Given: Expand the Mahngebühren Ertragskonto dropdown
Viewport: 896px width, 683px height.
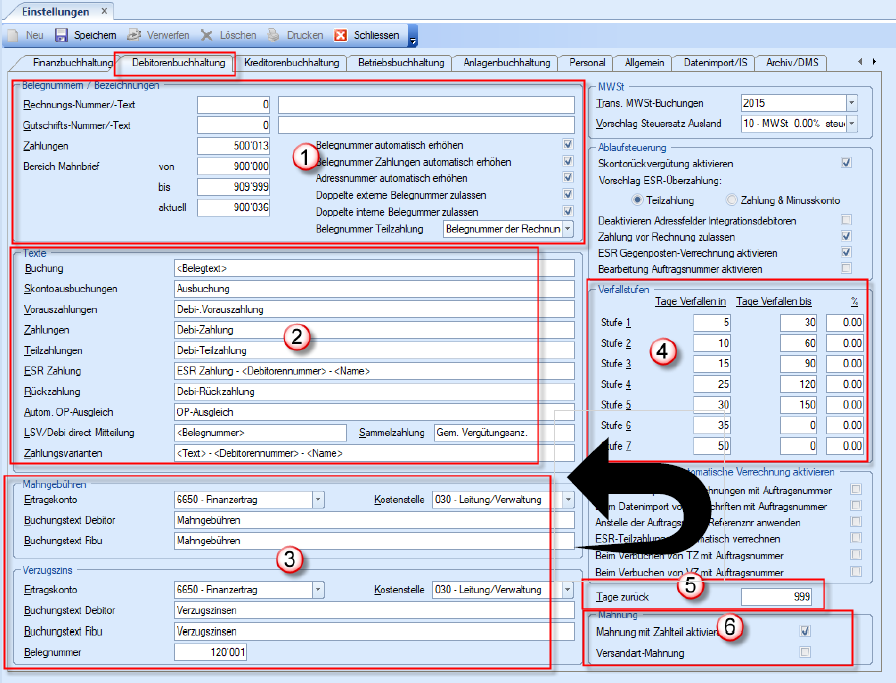Looking at the screenshot, I should coord(317,499).
